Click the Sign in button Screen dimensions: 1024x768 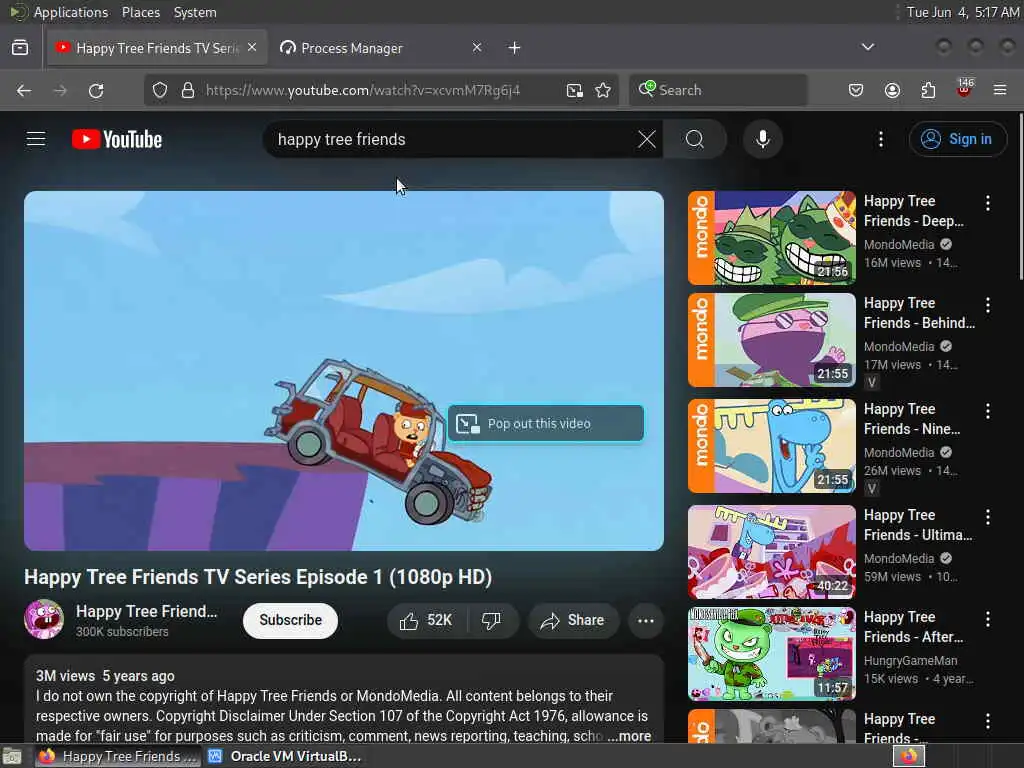[957, 139]
